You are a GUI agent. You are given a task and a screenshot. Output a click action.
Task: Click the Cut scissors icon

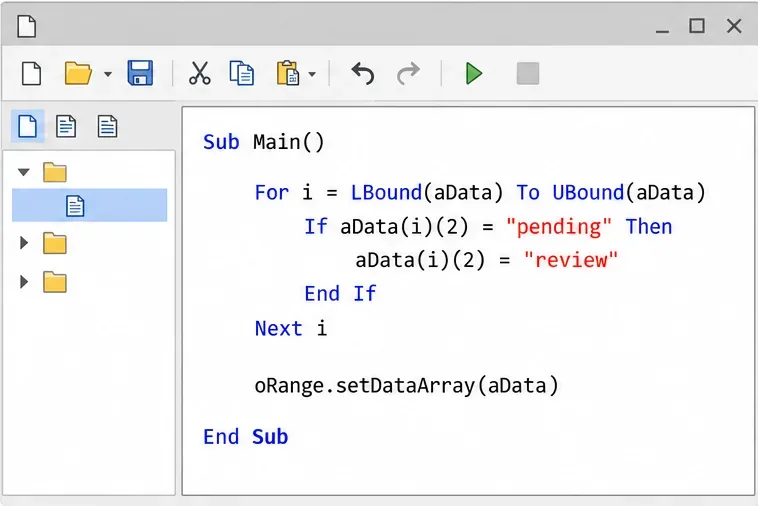(200, 73)
